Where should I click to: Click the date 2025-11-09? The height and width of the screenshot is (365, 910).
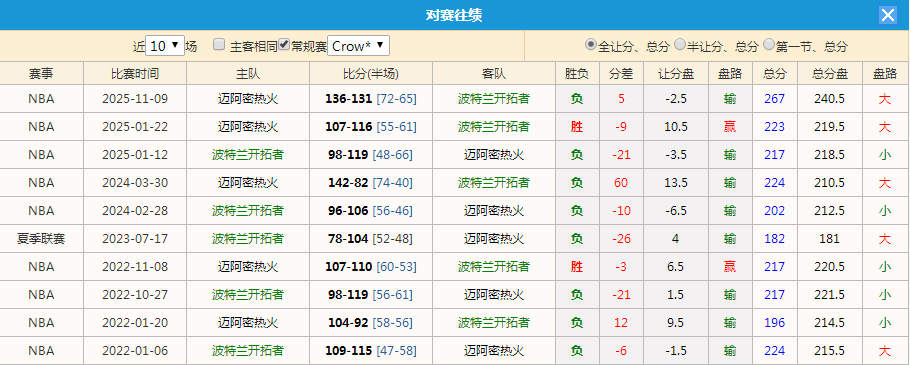[x=135, y=99]
